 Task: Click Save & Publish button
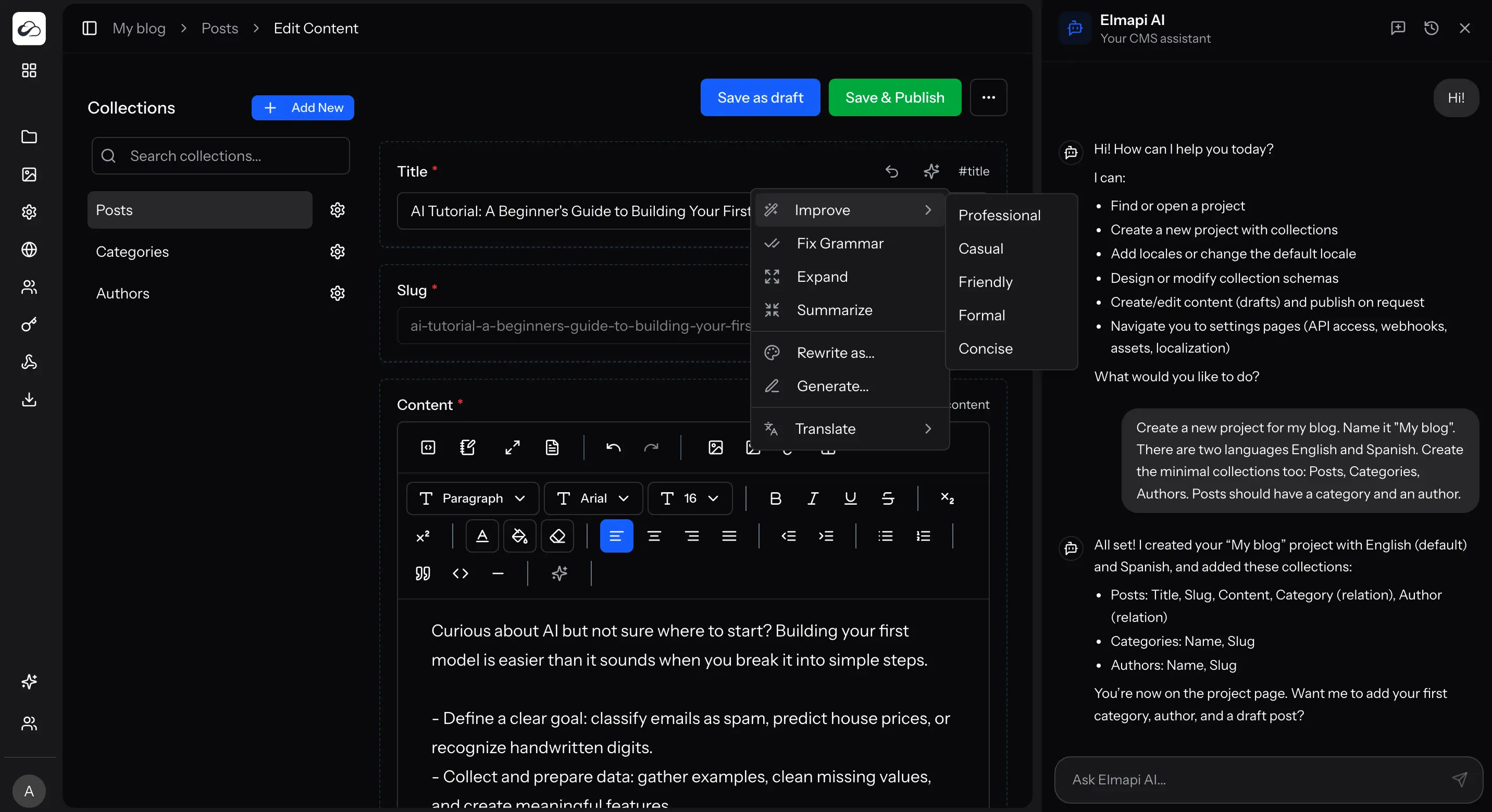(894, 97)
